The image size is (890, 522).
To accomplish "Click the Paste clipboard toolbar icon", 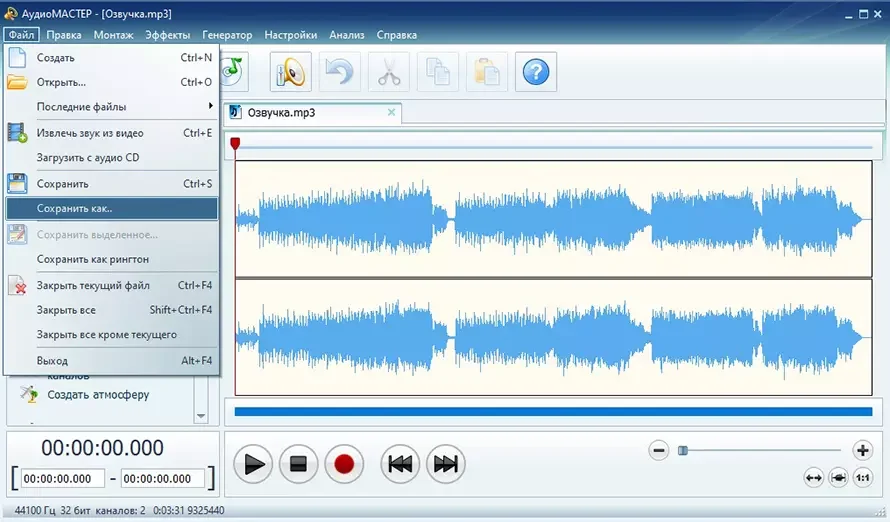I will [x=486, y=71].
